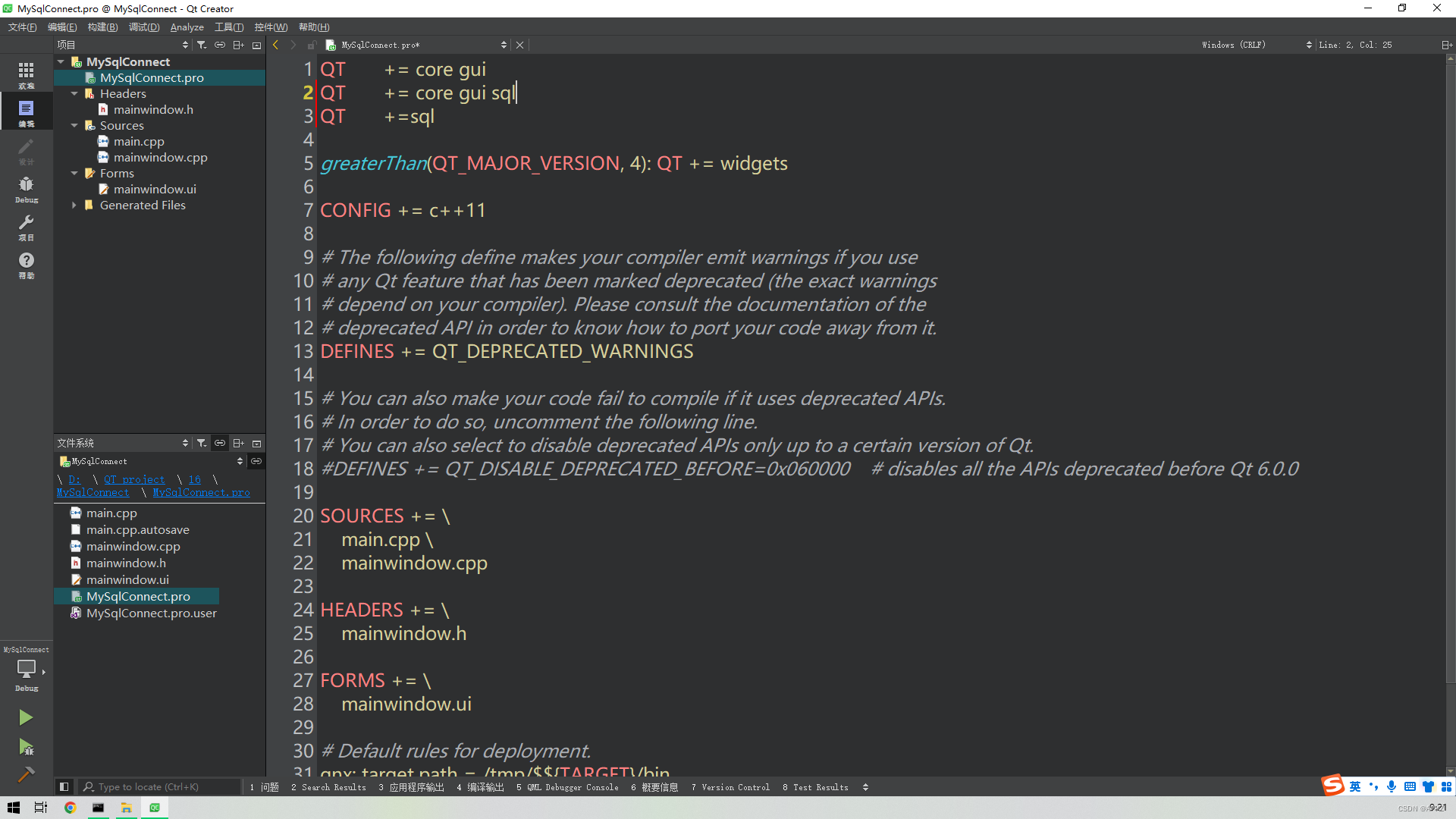Click the editor vertical scrollbar
This screenshot has height=819, width=1456.
[1450, 379]
